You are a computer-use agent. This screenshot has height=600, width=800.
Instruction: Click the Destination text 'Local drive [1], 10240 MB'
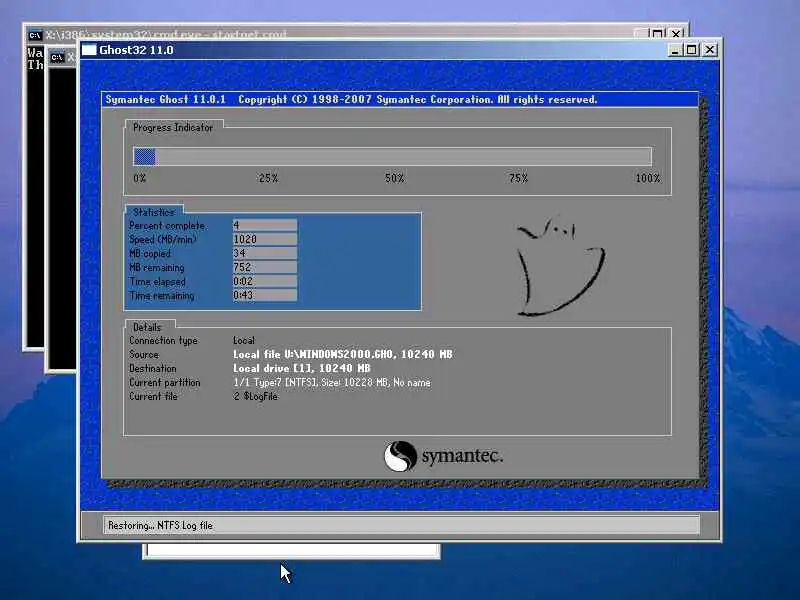(302, 368)
